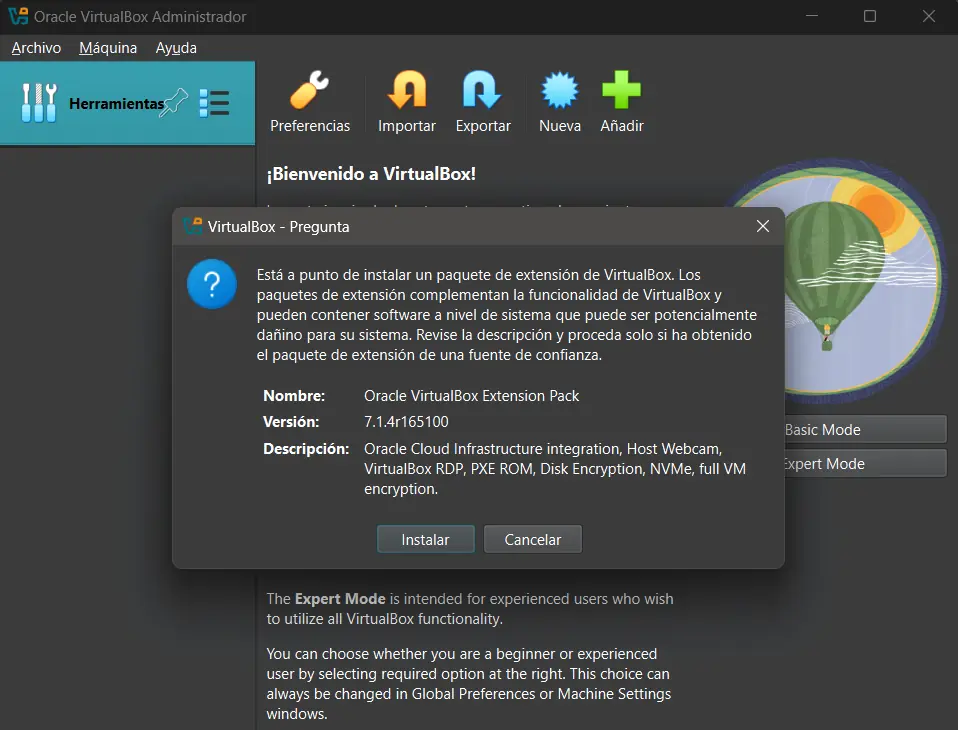The image size is (958, 730).
Task: Open the Archivo menu
Action: click(36, 48)
